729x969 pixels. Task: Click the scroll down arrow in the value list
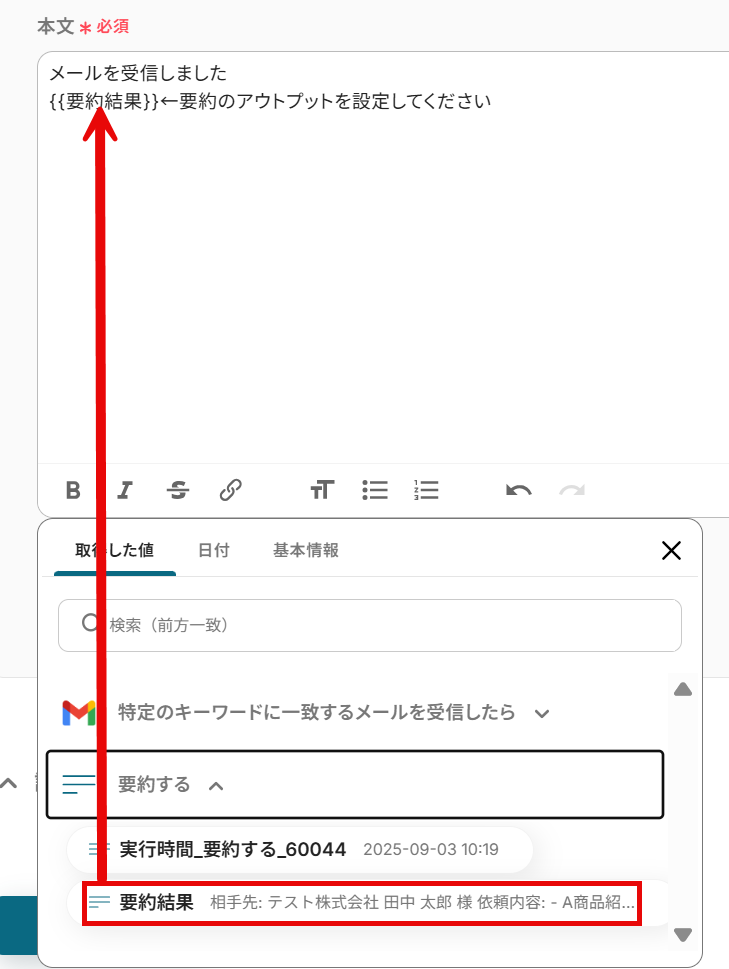[683, 934]
